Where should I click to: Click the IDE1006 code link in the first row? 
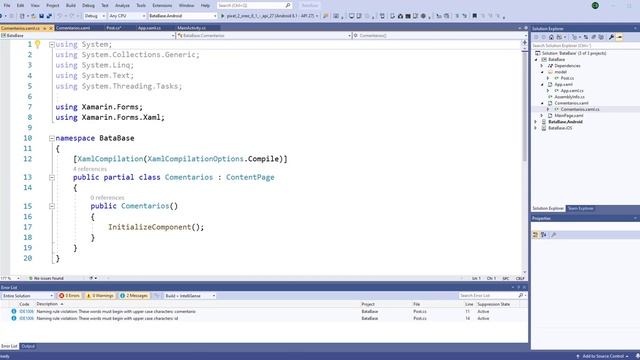(x=27, y=311)
